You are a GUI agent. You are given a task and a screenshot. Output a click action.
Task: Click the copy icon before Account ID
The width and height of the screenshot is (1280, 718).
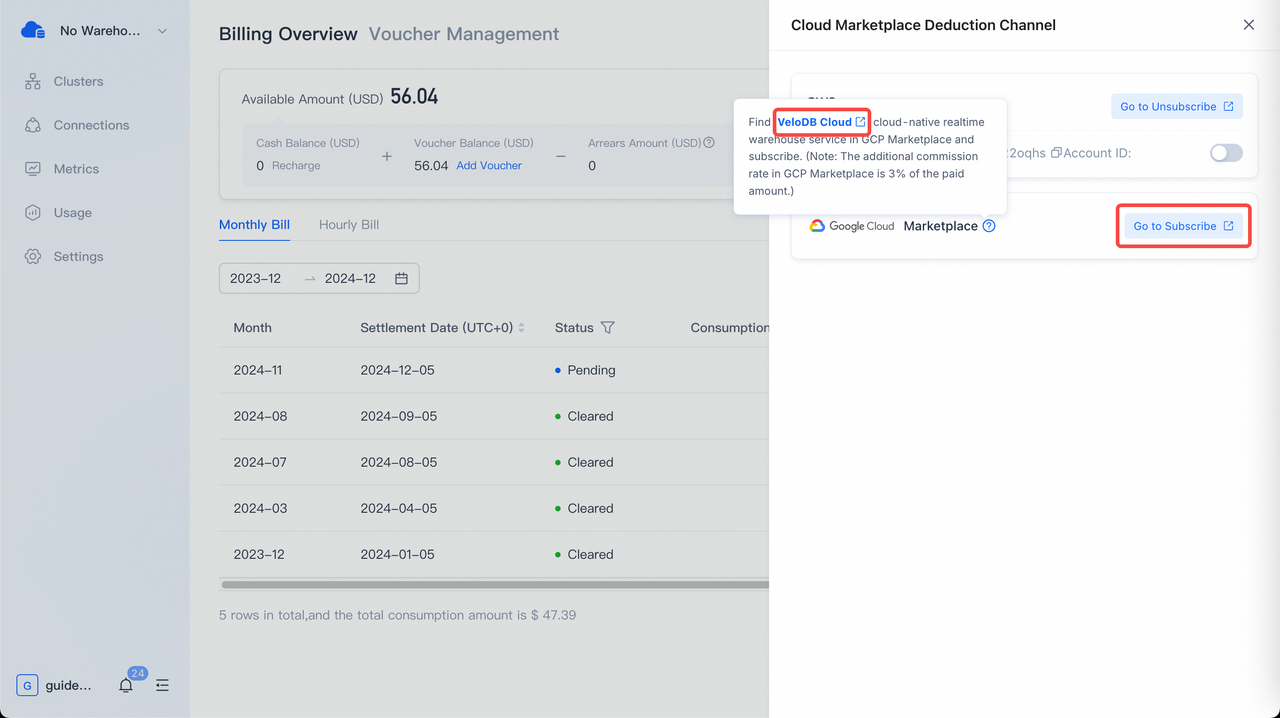click(1055, 153)
